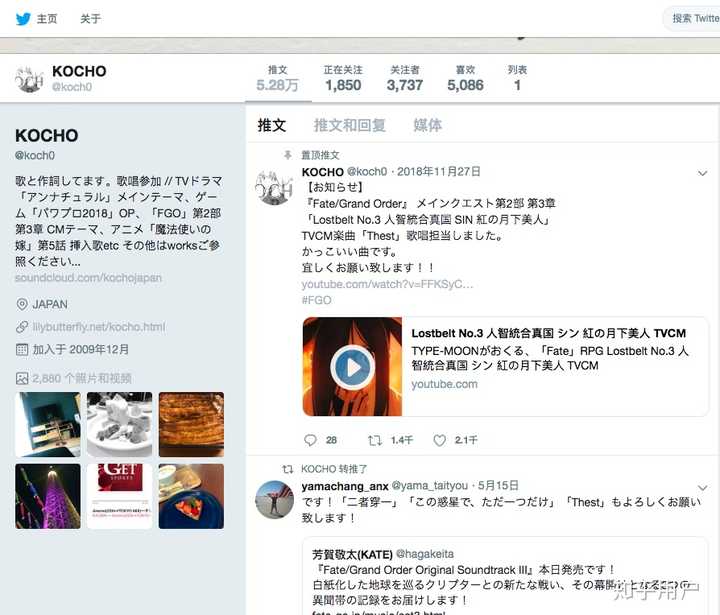Open the GET SPORTS image thumbnail

click(119, 496)
